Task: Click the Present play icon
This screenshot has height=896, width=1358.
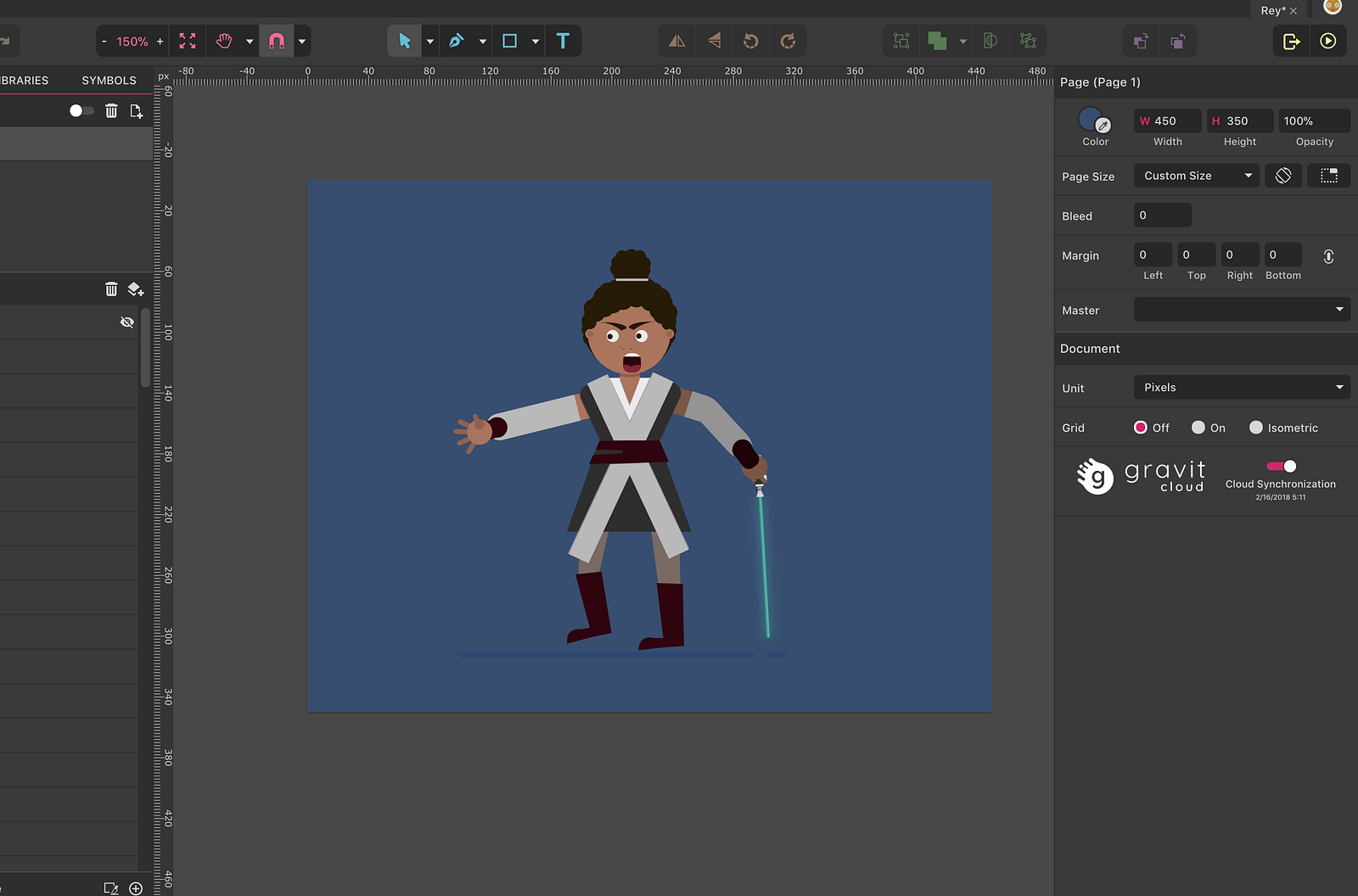Action: click(1328, 41)
